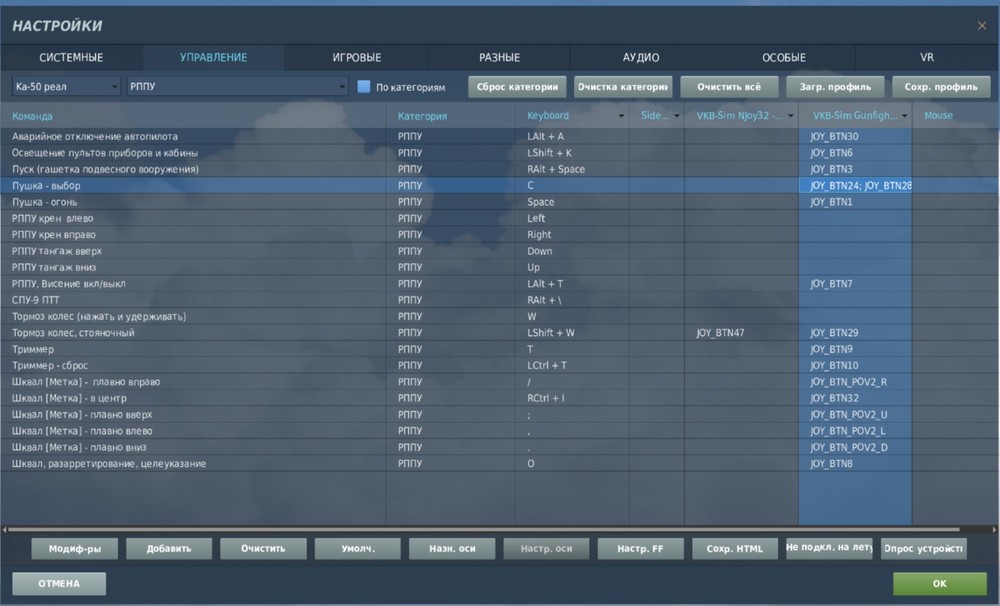Click the scrollbar right arrow
1000x606 pixels.
pos(994,529)
